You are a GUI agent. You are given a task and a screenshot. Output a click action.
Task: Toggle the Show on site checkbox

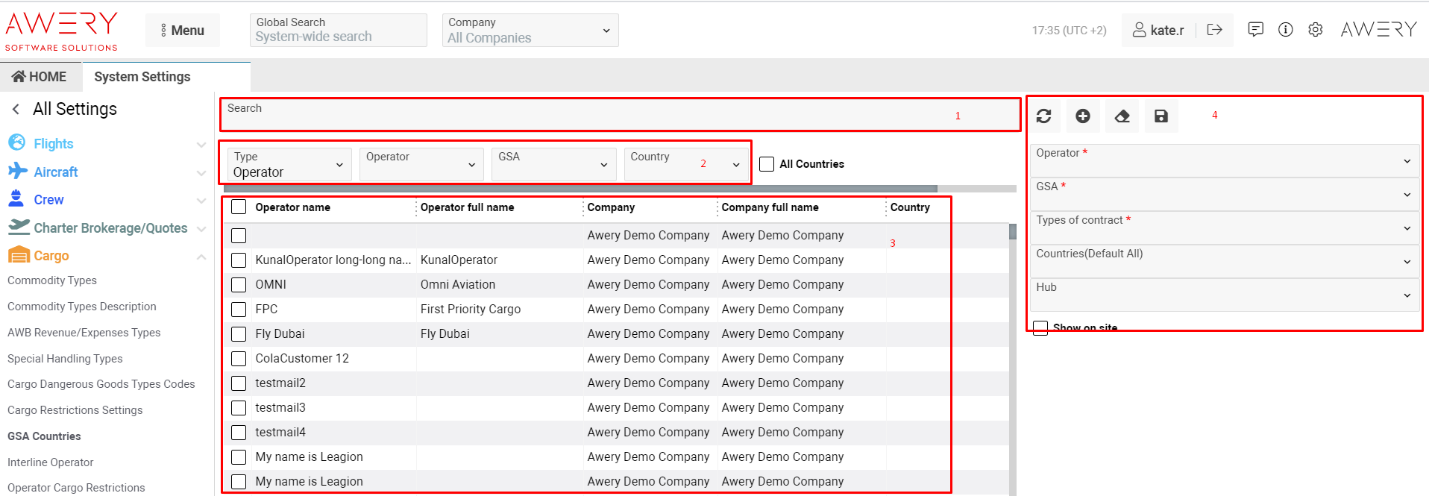(1041, 328)
